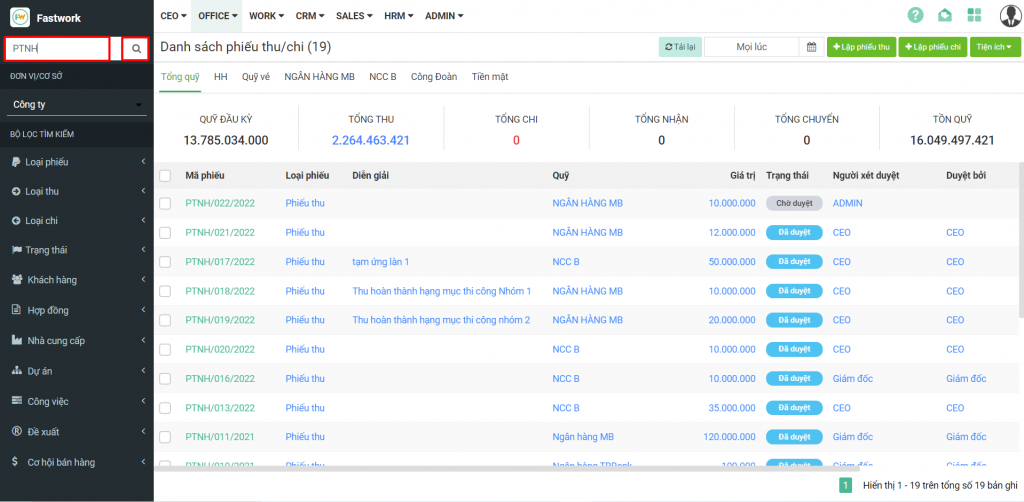1024x502 pixels.
Task: Switch to the NGÂN HÀNG MB tab
Action: click(319, 77)
